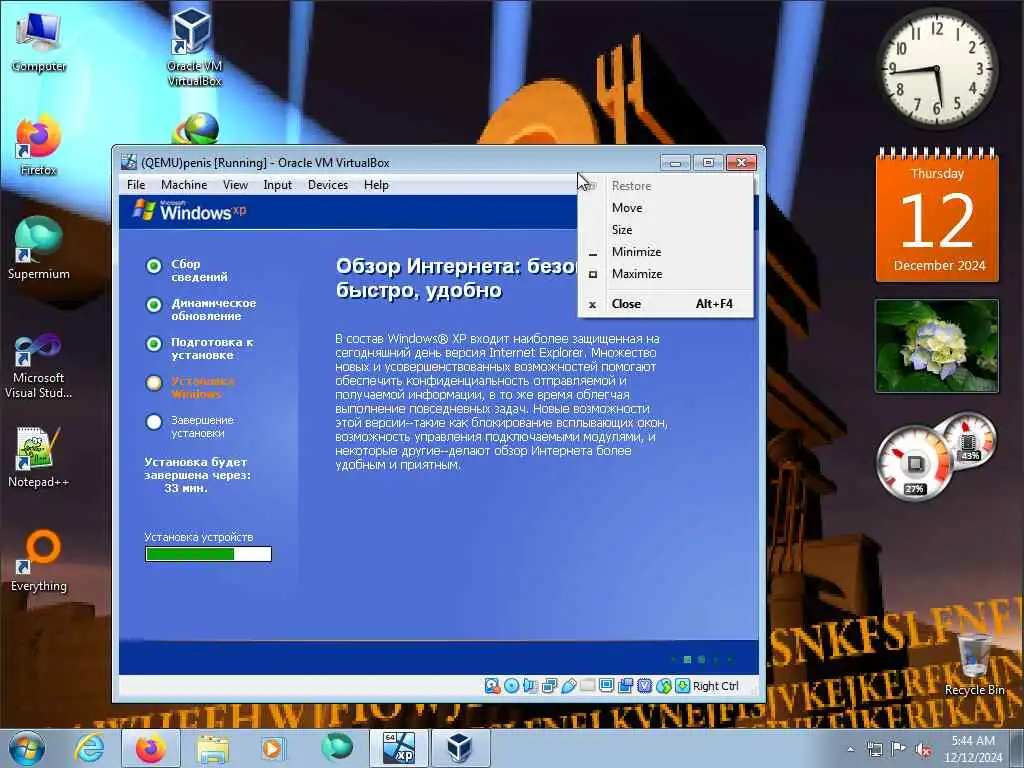1024x768 pixels.
Task: Click the virtualization V chip icon in status bar
Action: pyautogui.click(x=645, y=686)
